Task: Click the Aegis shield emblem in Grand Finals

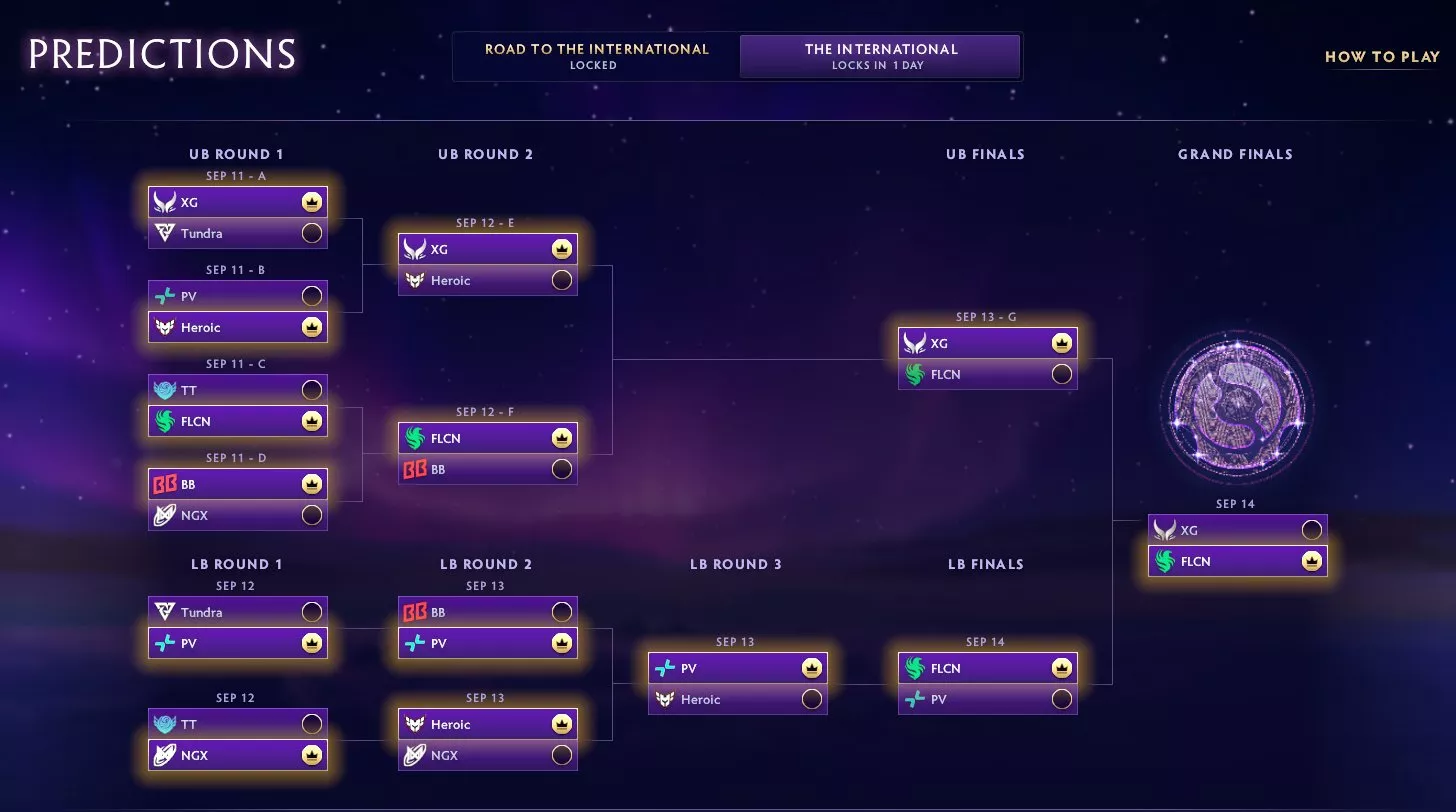Action: coord(1237,408)
